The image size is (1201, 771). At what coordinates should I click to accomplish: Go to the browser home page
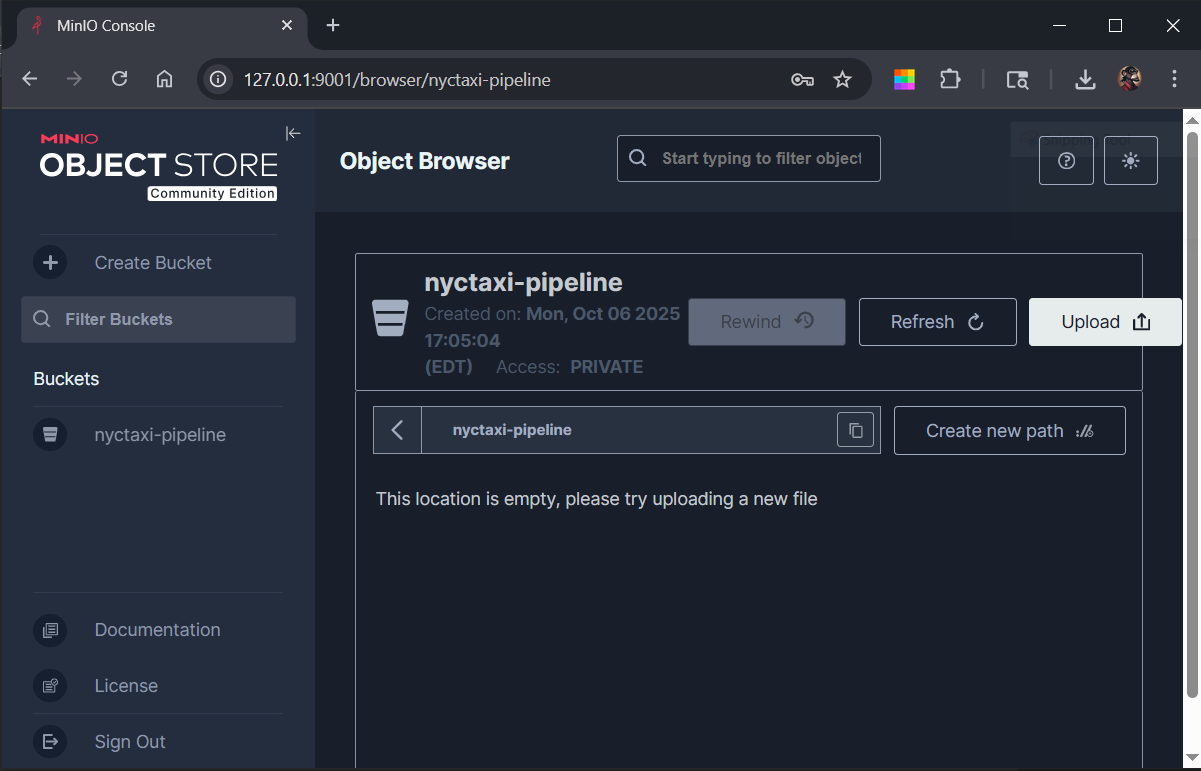[165, 79]
